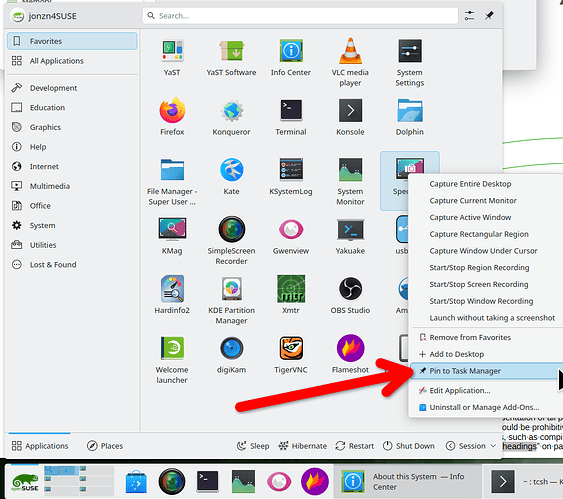The height and width of the screenshot is (499, 563).
Task: Open Internet category
Action: tap(72, 166)
